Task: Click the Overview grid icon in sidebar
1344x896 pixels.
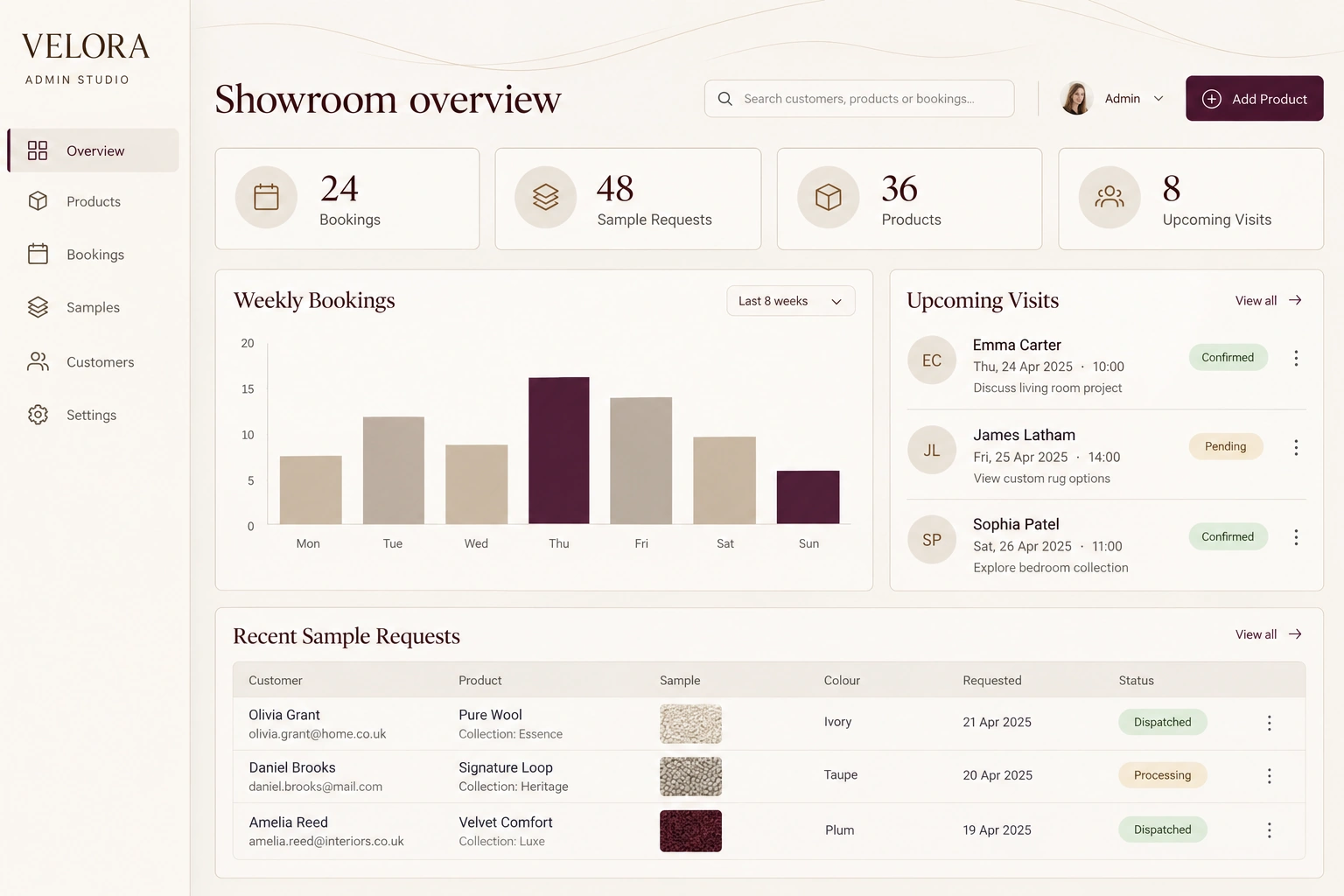Action: 38,150
